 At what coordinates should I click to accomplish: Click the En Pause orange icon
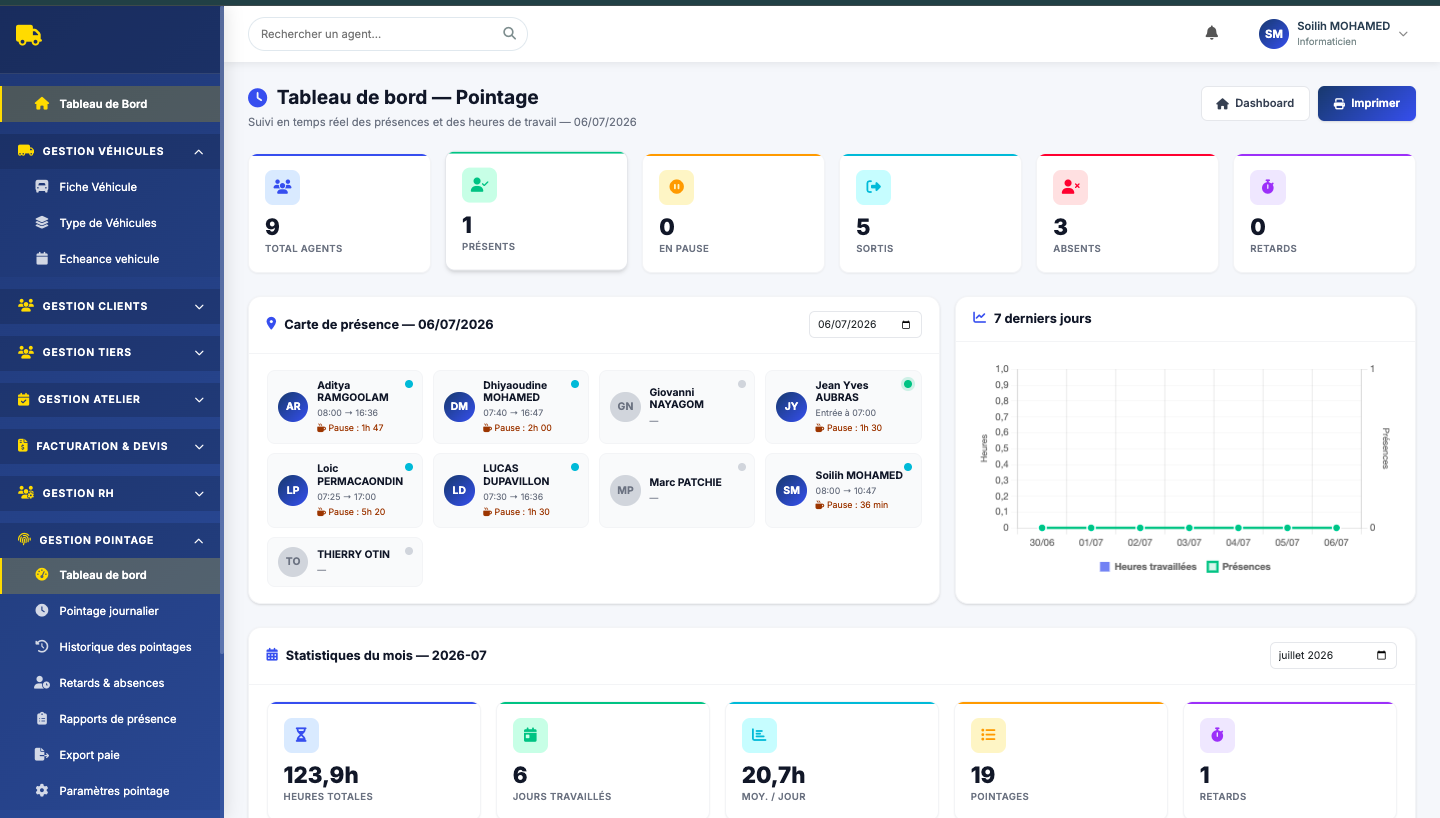(x=676, y=187)
